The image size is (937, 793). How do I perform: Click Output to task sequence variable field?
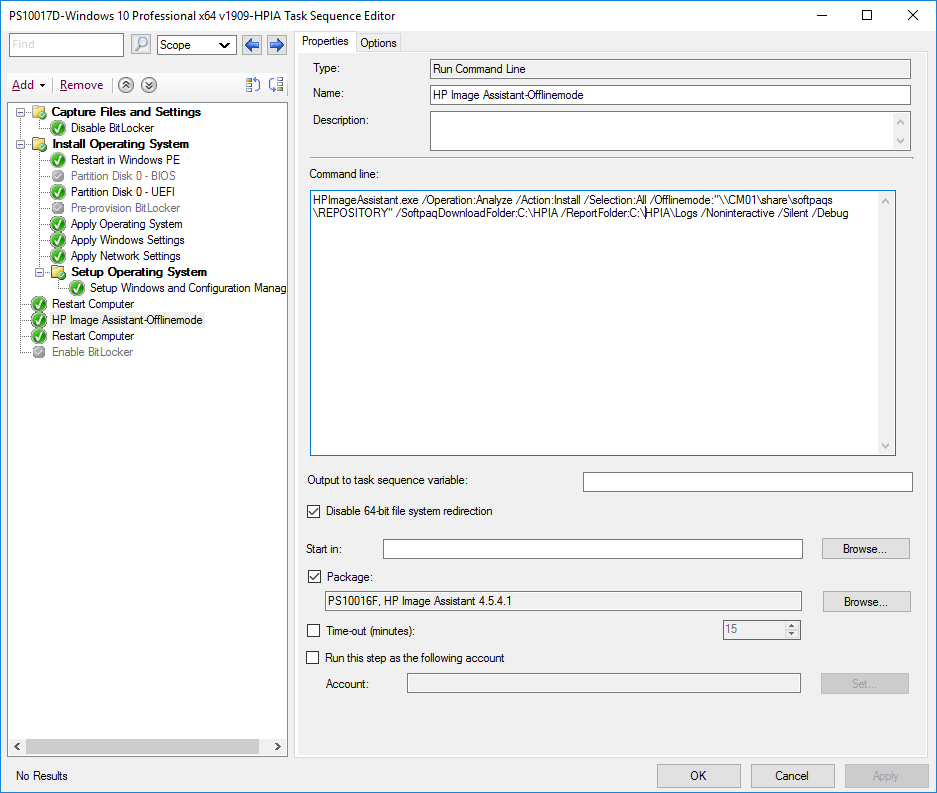click(748, 482)
